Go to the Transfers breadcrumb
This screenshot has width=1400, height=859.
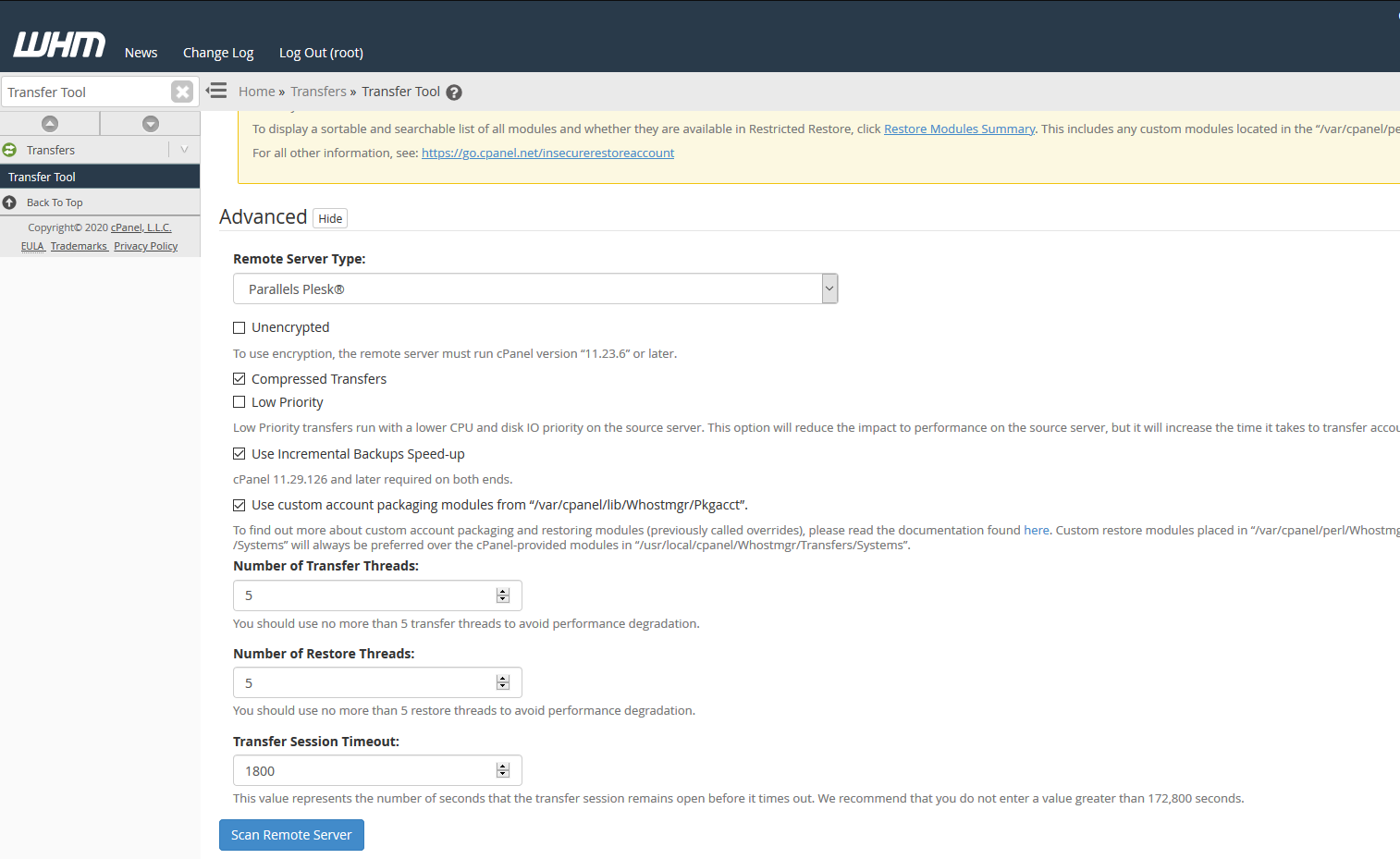318,92
